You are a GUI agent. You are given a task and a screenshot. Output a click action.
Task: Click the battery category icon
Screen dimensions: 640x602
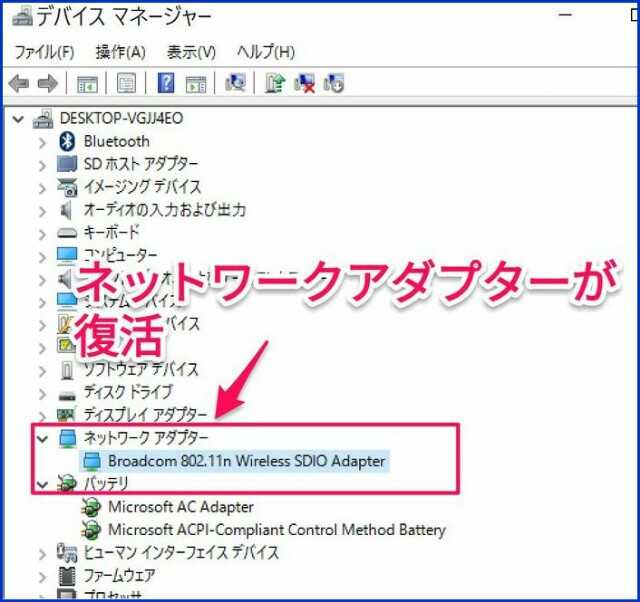(x=67, y=484)
